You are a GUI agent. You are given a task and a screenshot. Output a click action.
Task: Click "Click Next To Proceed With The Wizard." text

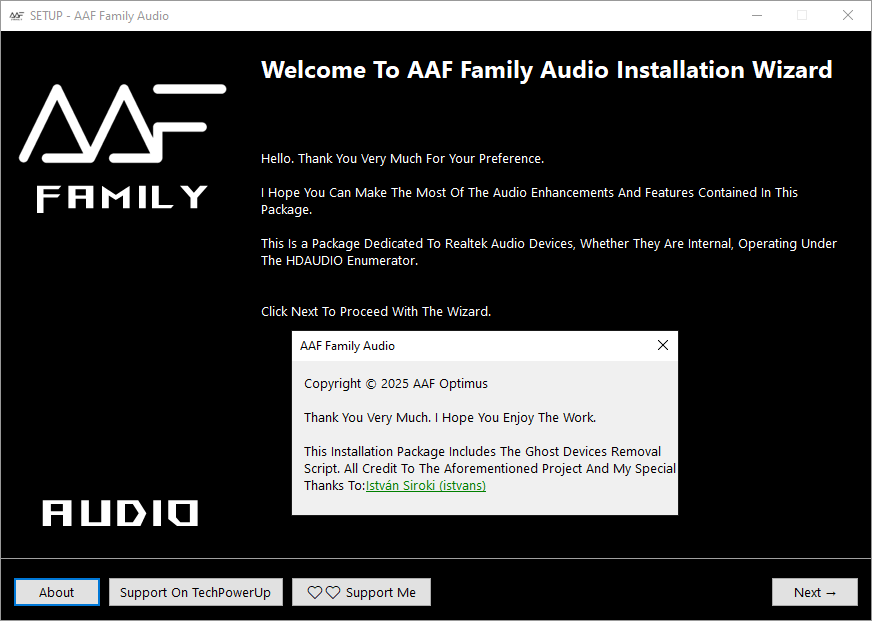click(376, 311)
